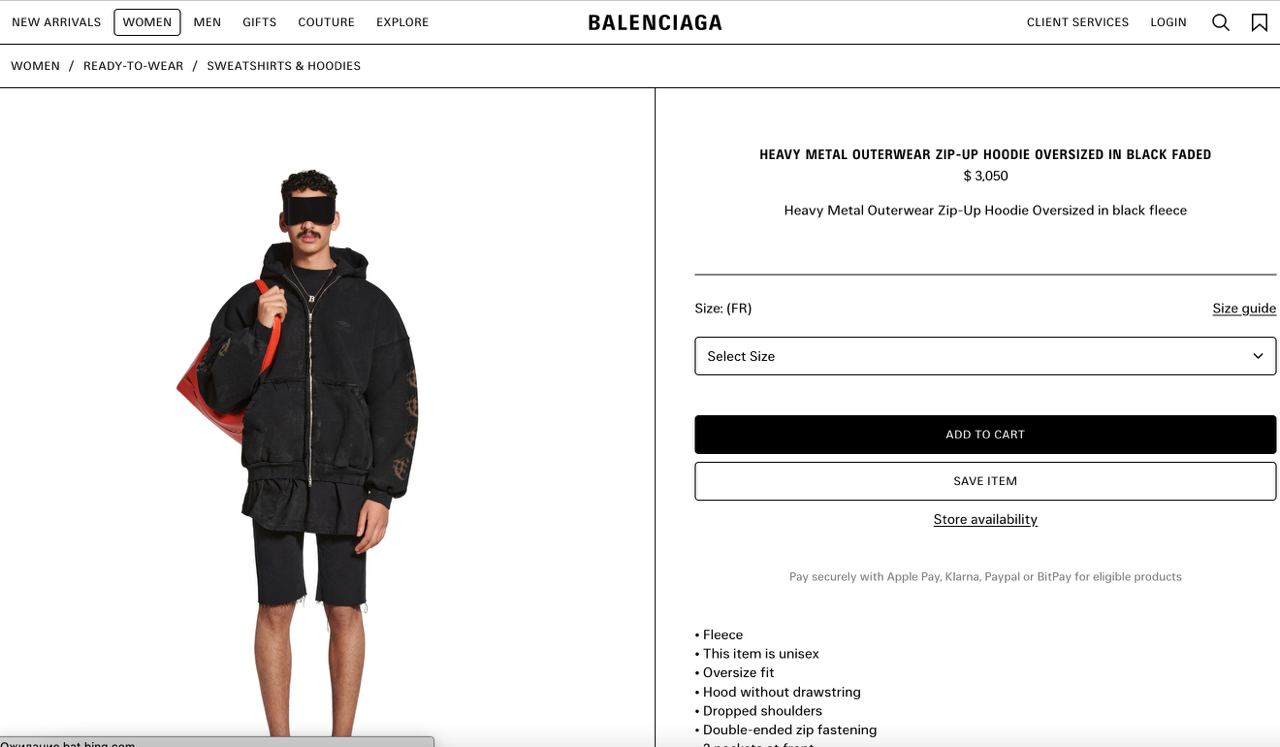Image resolution: width=1280 pixels, height=747 pixels.
Task: Click the Login link
Action: click(1168, 22)
